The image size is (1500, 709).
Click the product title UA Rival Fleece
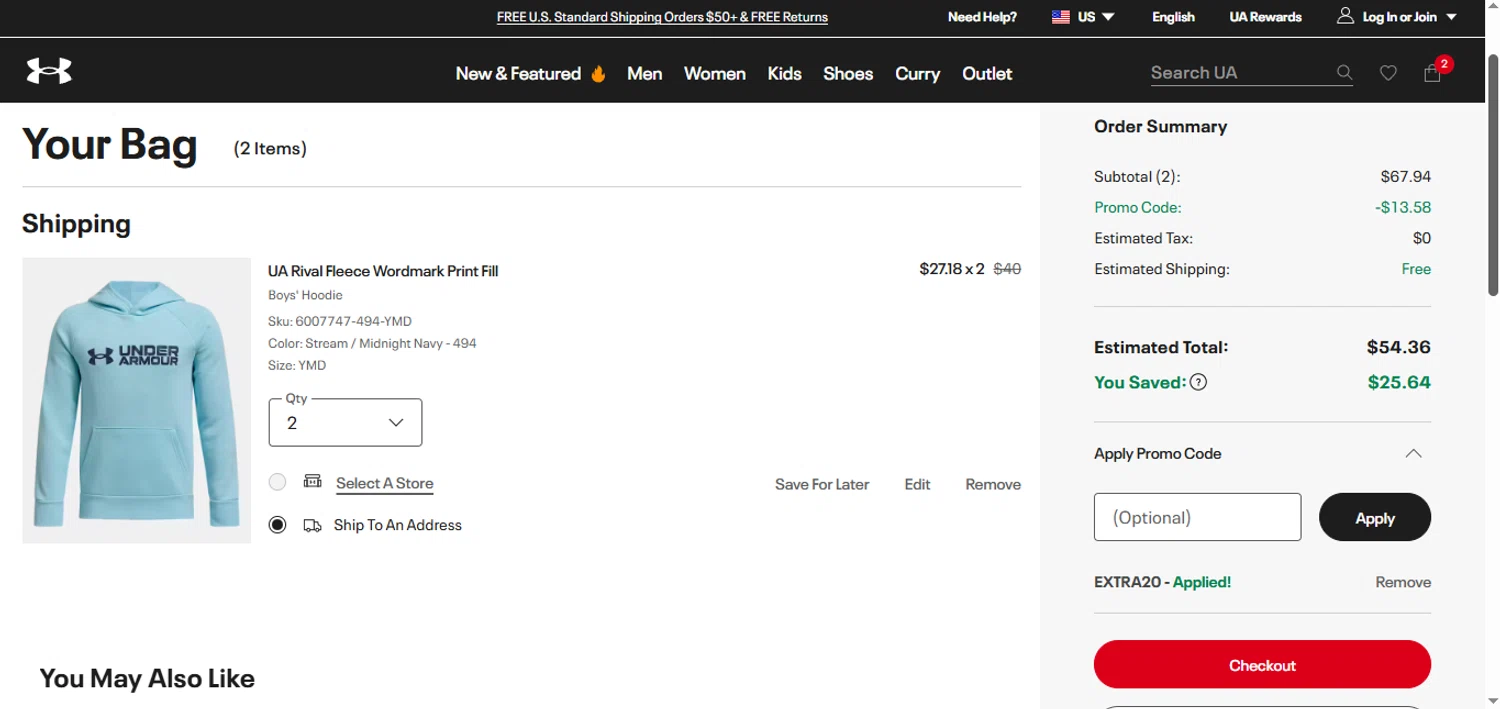click(383, 271)
